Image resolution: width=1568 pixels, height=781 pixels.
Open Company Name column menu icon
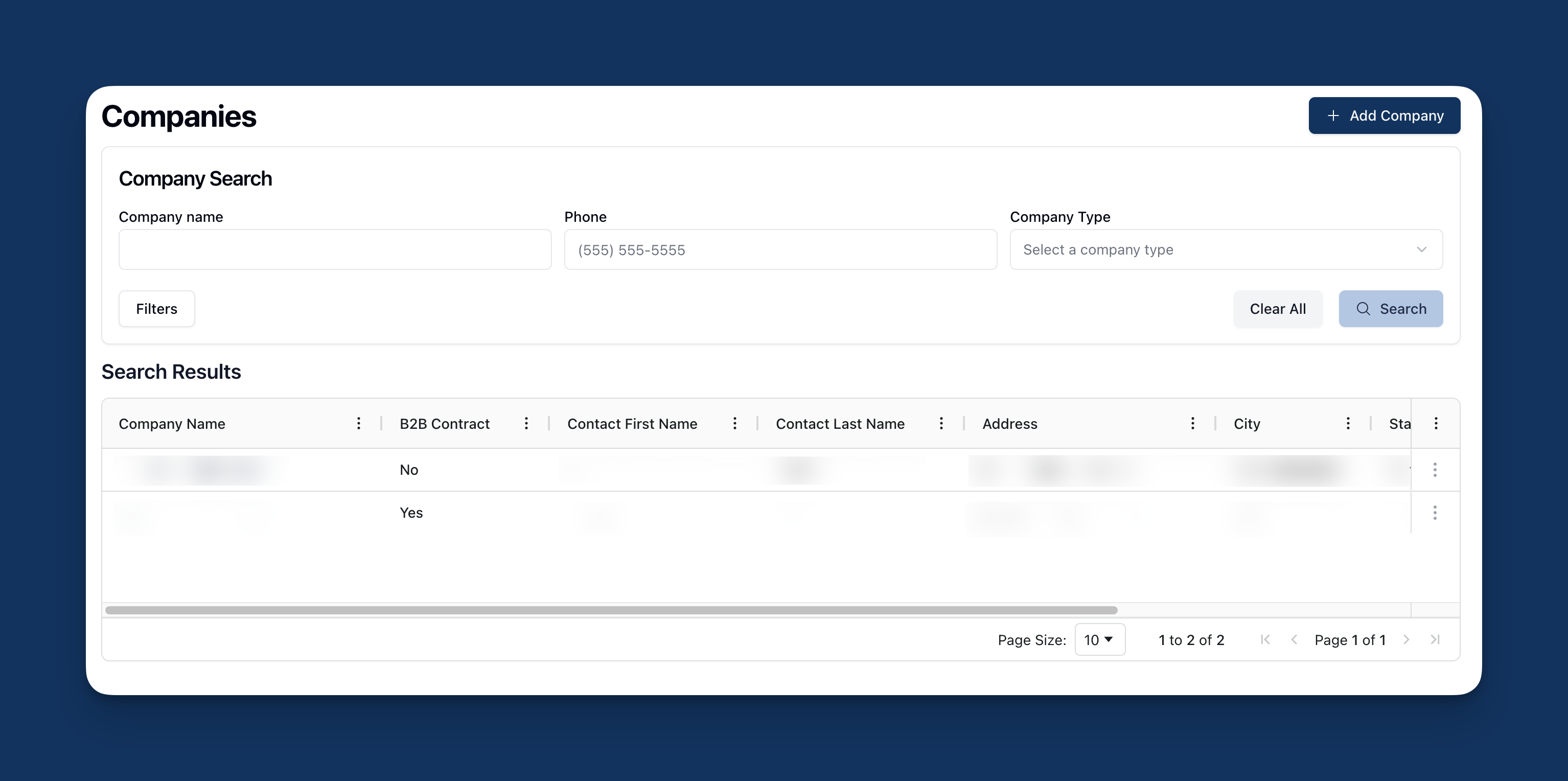click(358, 423)
